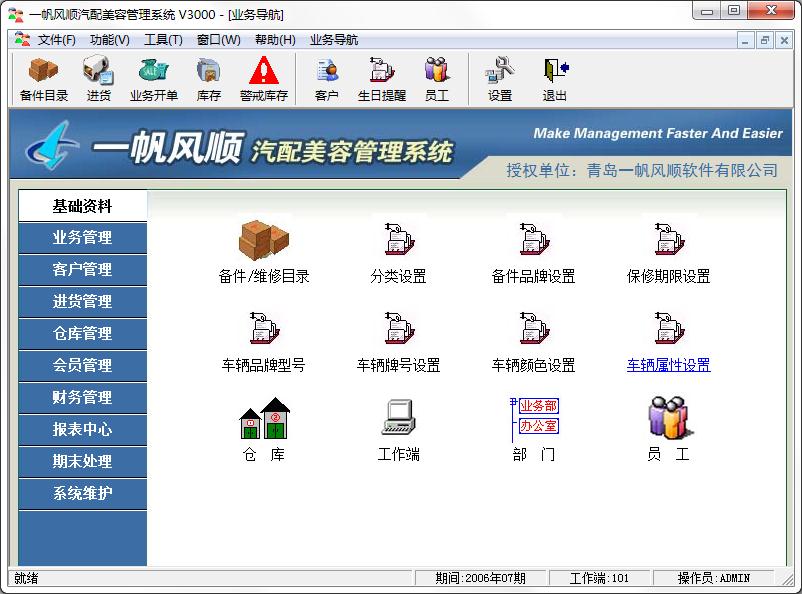The width and height of the screenshot is (802, 594).
Task: Open 系统维护 in sidebar
Action: [x=82, y=493]
